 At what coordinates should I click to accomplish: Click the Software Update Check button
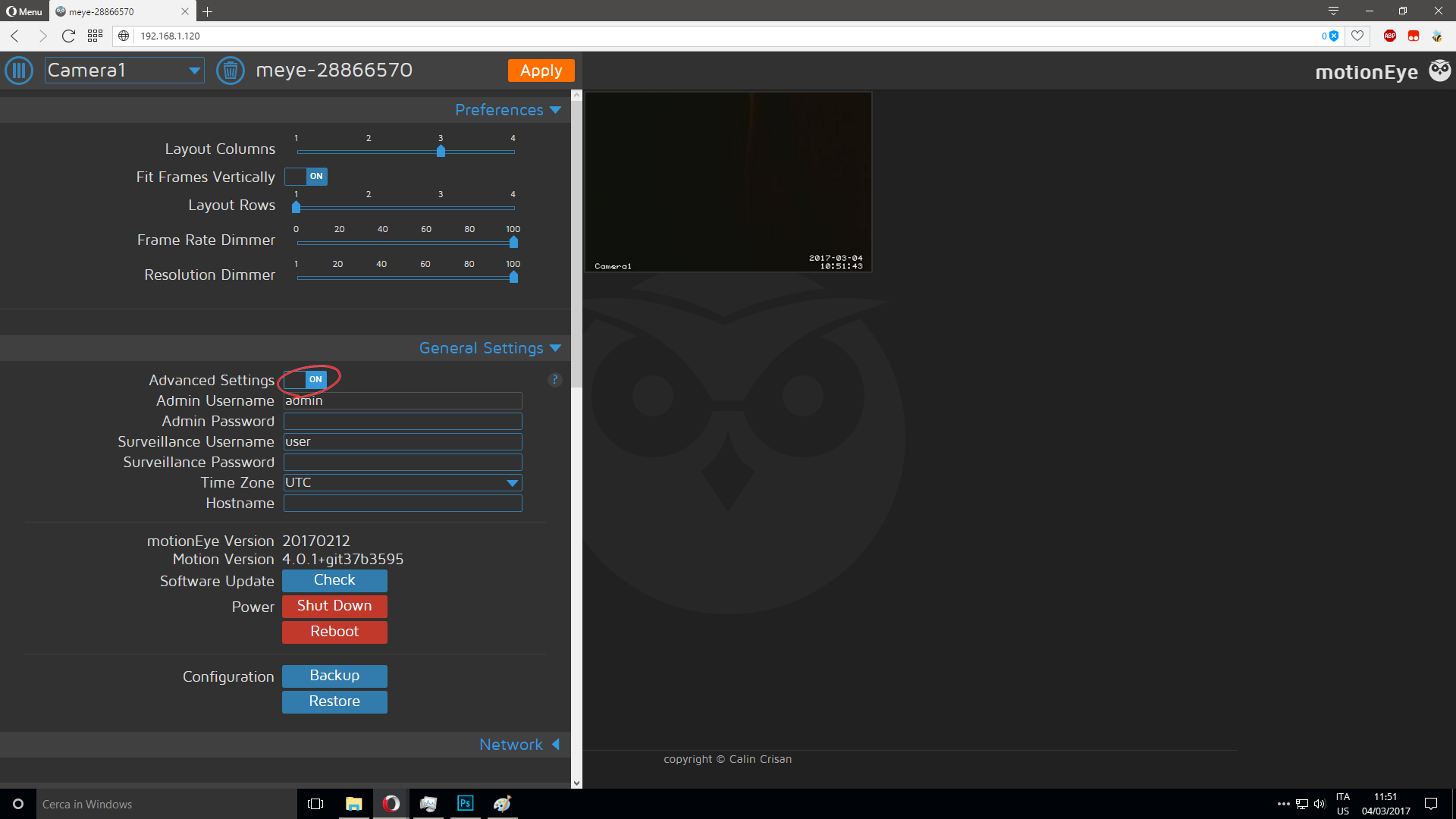(x=334, y=581)
